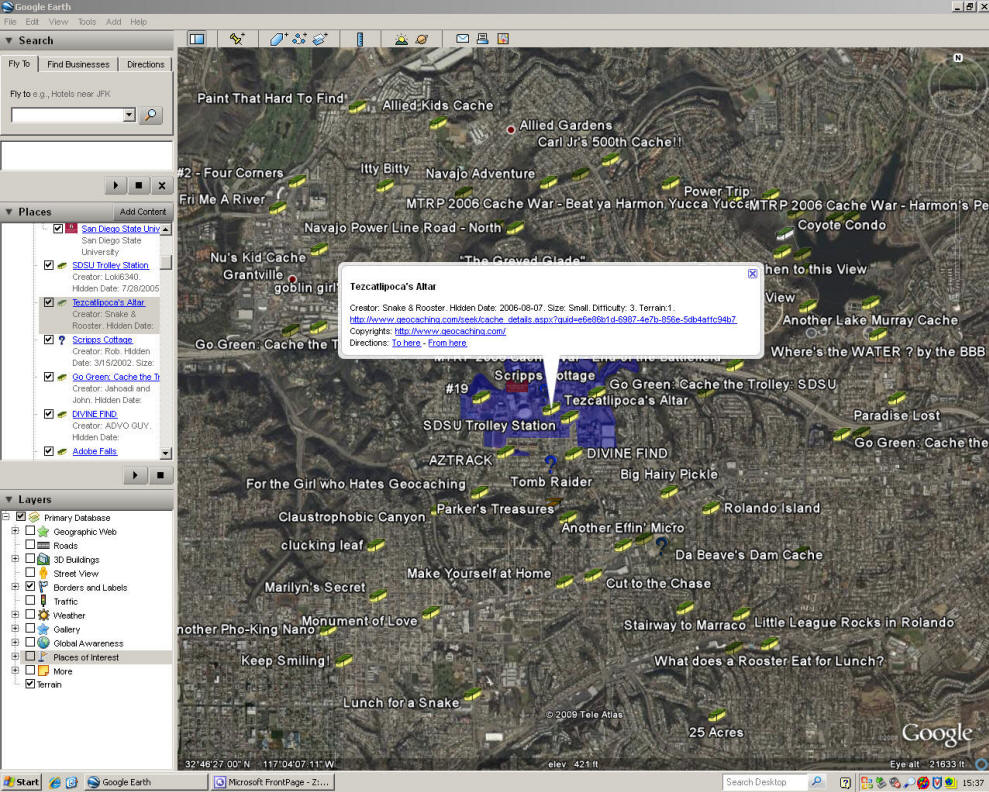Open the geocaching.com cache details link
Screen dimensions: 989x792
tap(543, 320)
